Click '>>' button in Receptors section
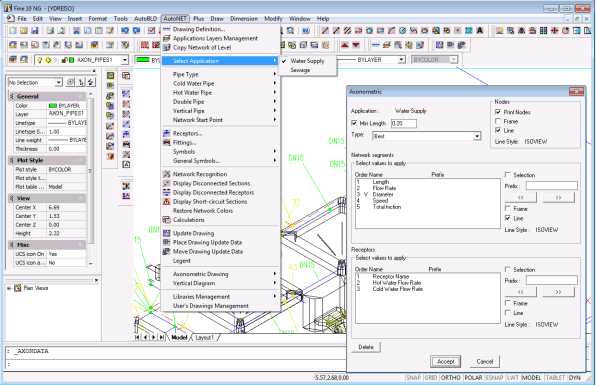The width and height of the screenshot is (596, 385). point(558,292)
